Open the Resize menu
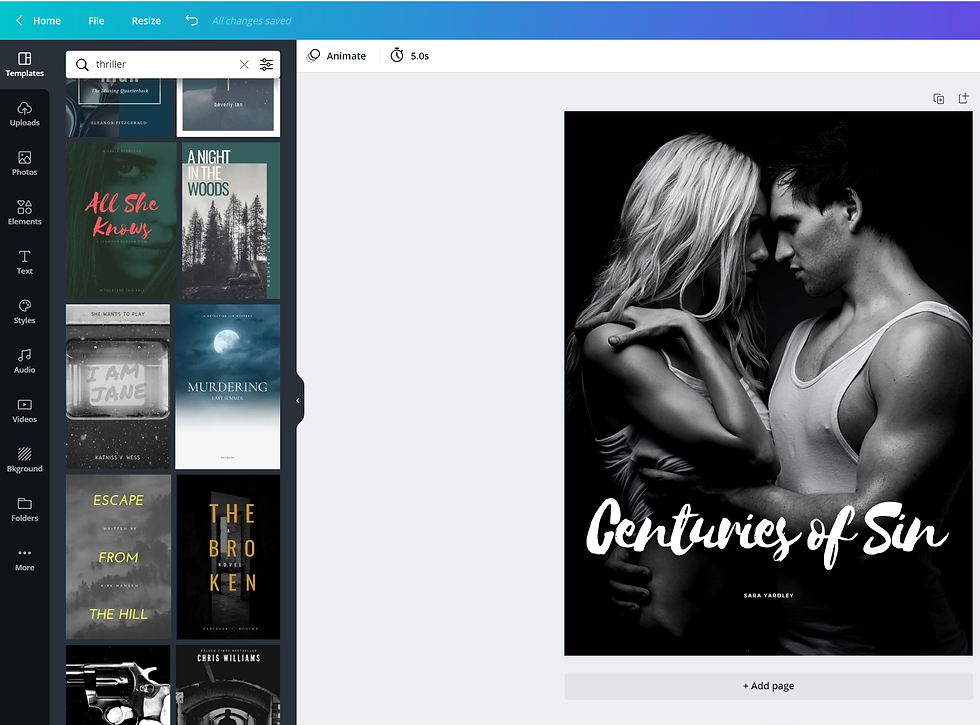Screen dimensions: 980x725 point(146,21)
